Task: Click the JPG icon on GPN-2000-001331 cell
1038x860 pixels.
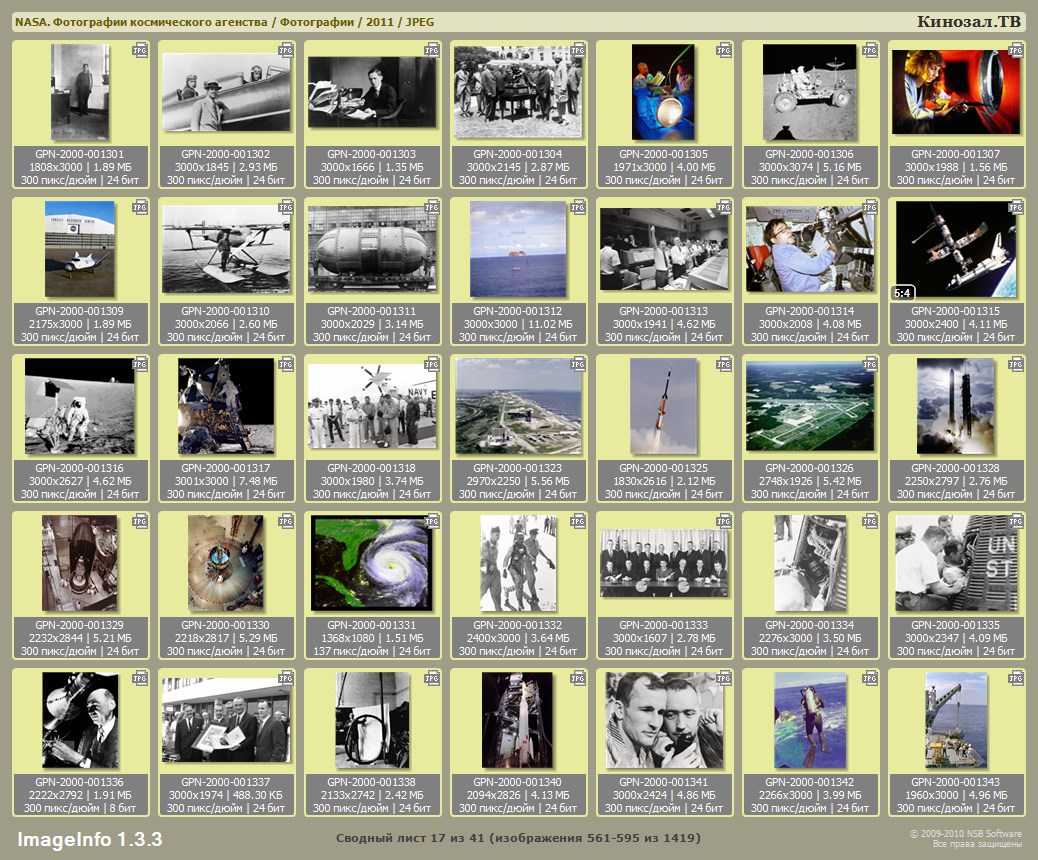Action: pyautogui.click(x=432, y=521)
